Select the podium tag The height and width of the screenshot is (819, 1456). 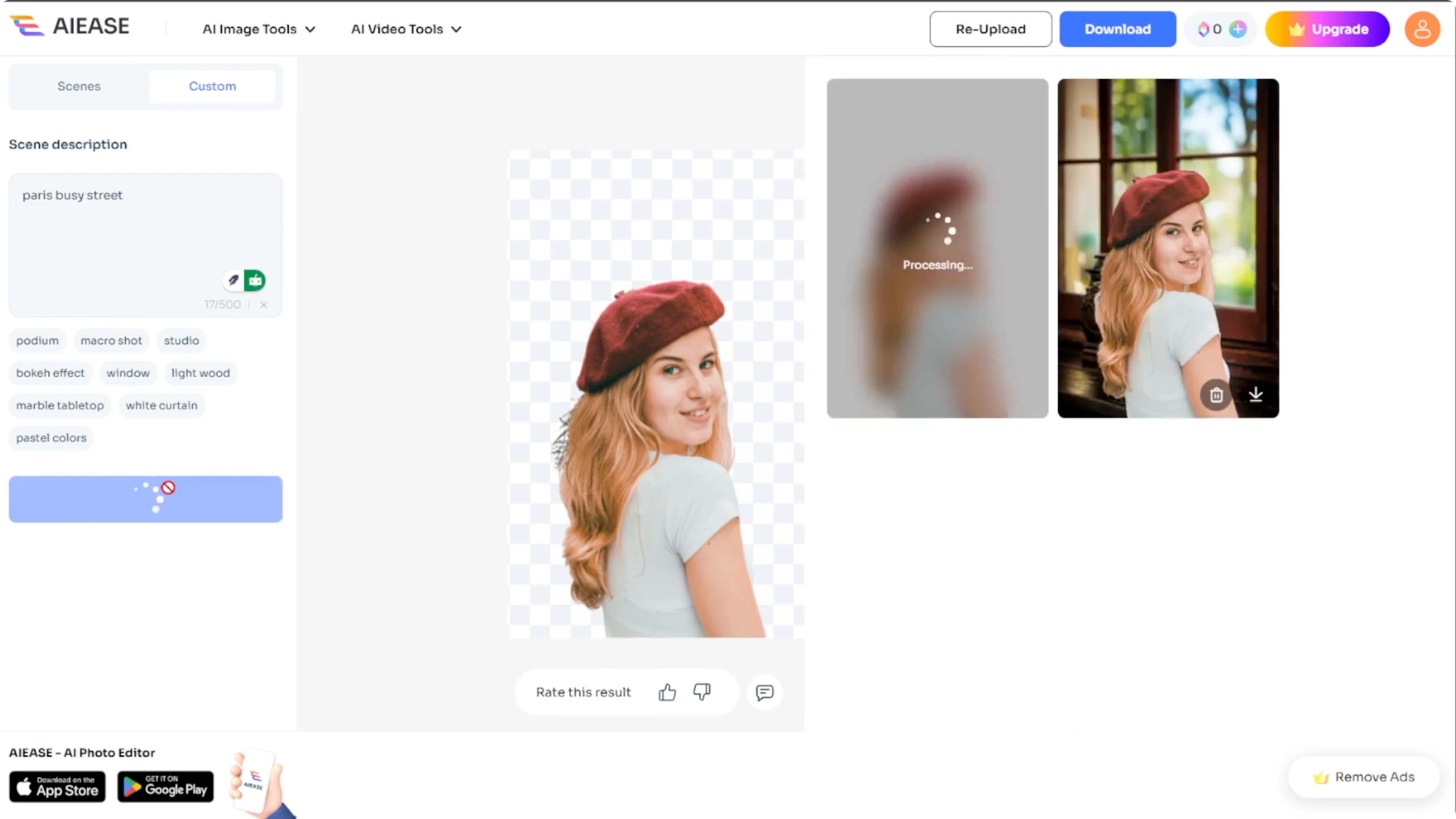(37, 341)
